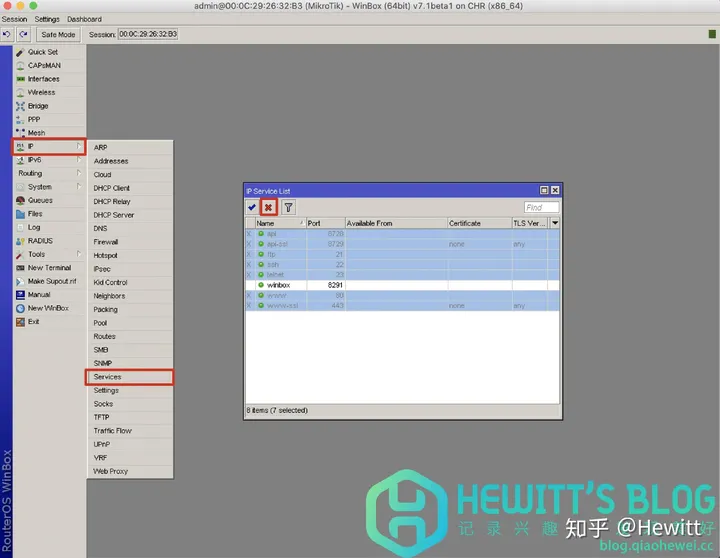Viewport: 720px width, 558px height.
Task: Expand the Routing submenu arrow
Action: [x=79, y=173]
